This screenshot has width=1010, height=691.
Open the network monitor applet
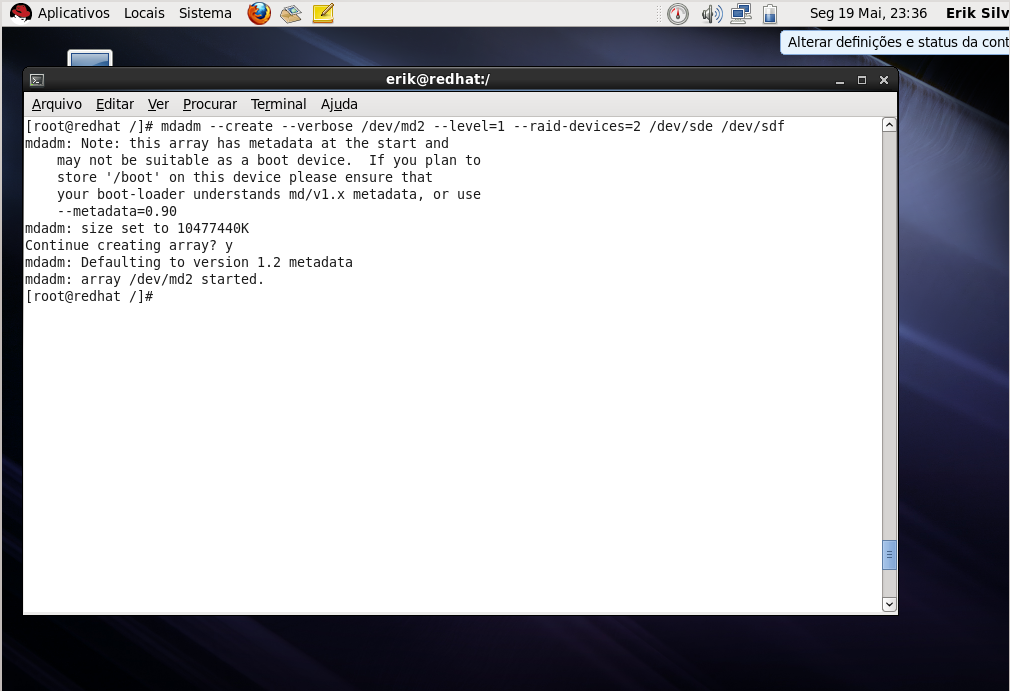coord(740,13)
